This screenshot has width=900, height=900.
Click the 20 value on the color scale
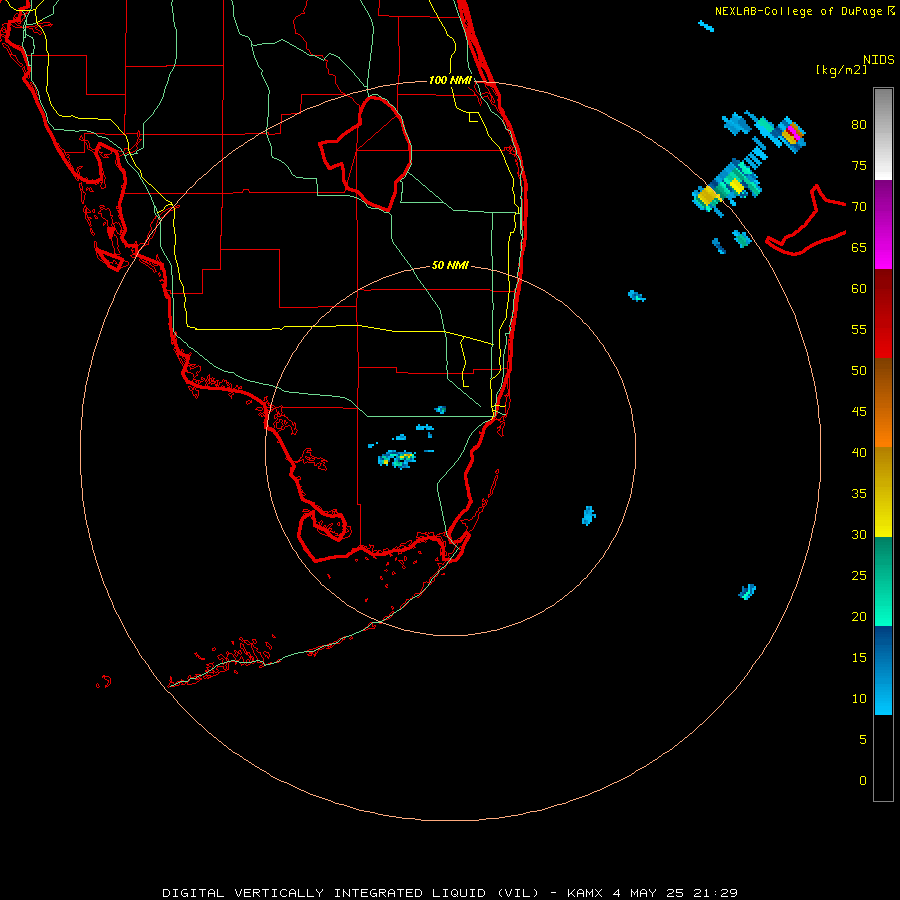pos(859,616)
